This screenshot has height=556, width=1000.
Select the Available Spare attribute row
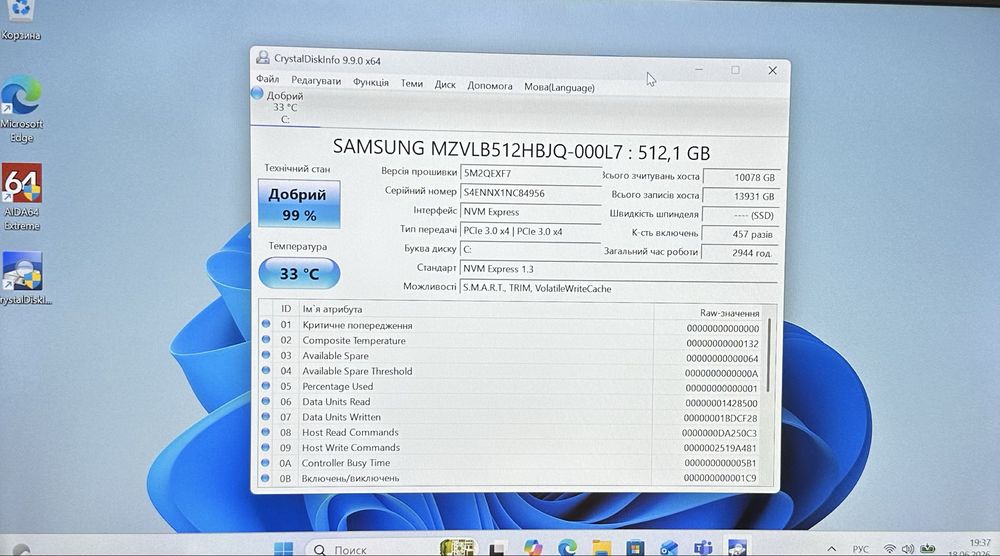[x=511, y=356]
